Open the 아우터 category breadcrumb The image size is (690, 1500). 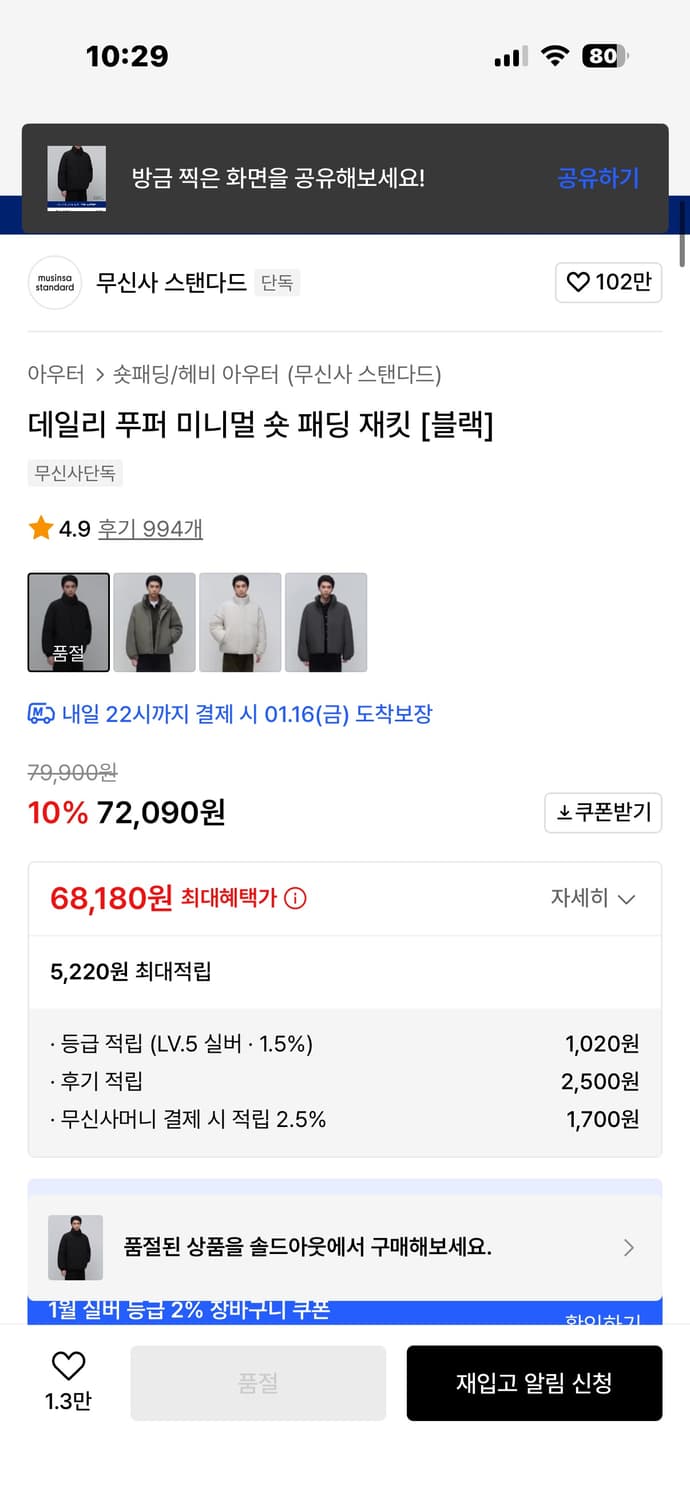click(x=45, y=375)
